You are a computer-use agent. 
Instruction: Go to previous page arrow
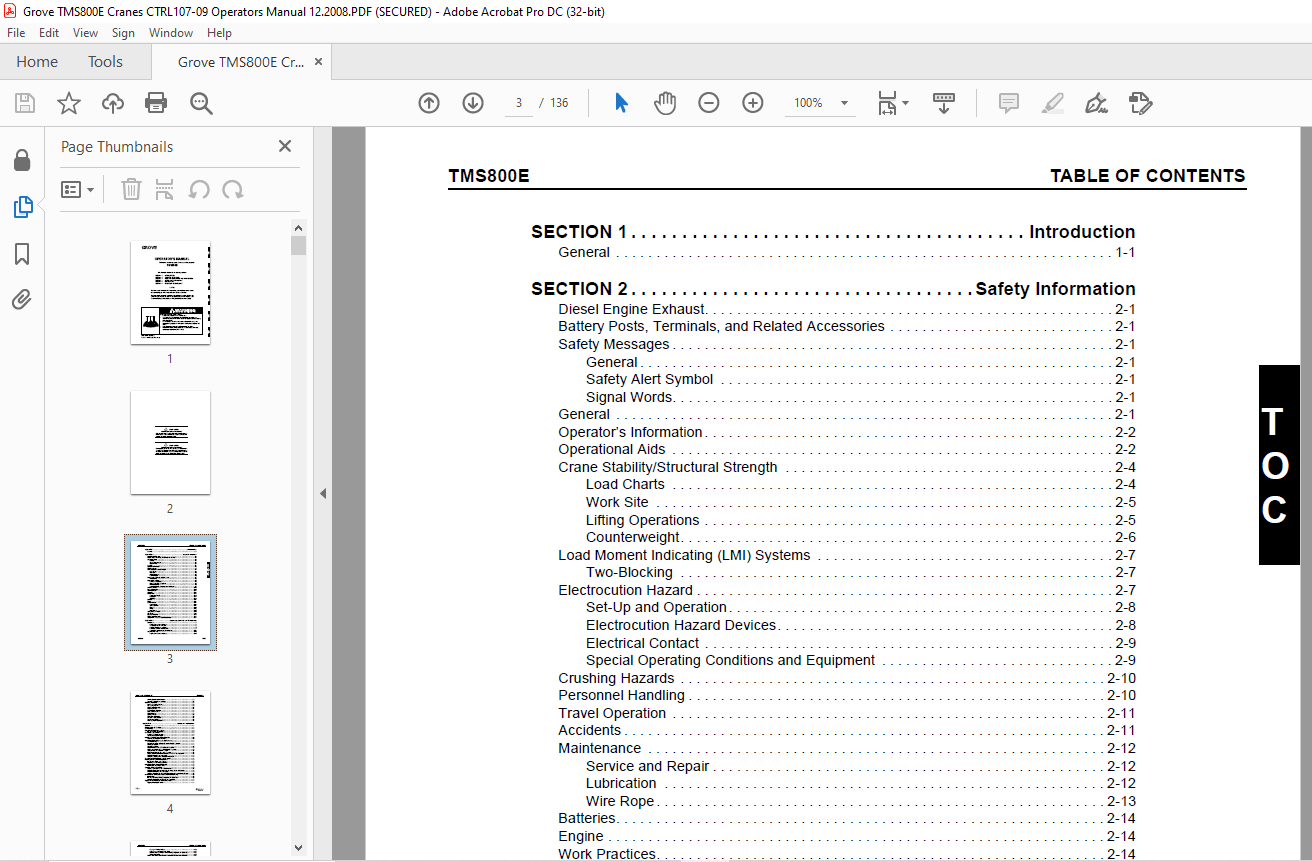point(429,103)
